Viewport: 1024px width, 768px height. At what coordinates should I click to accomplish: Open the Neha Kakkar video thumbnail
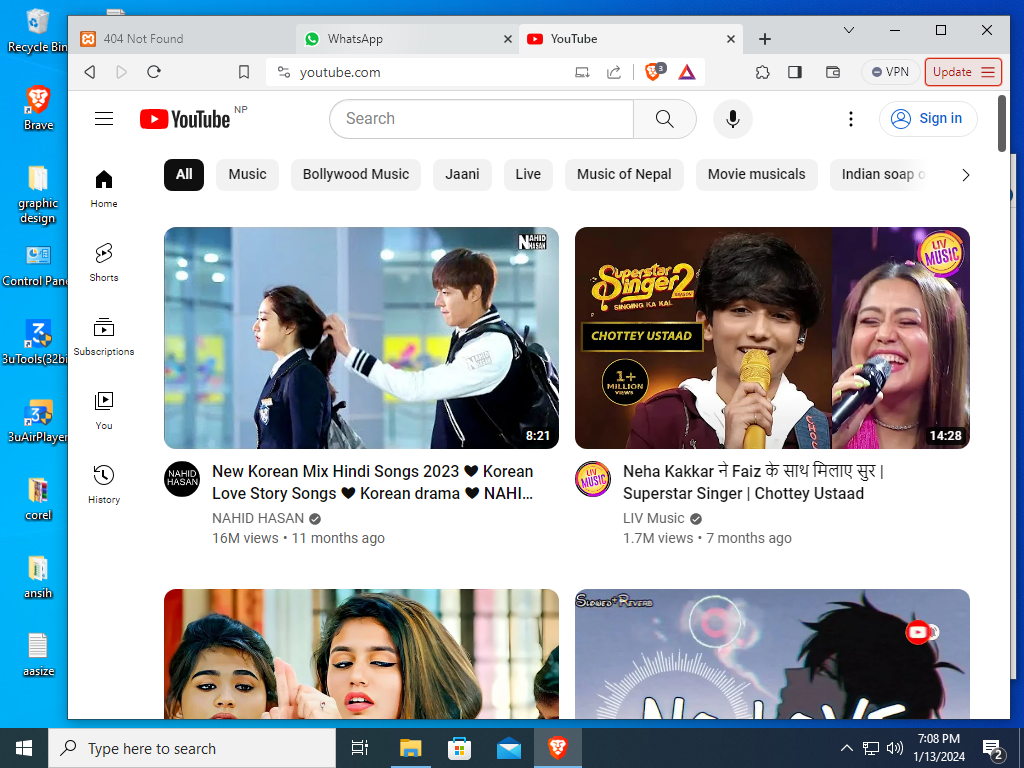point(772,338)
